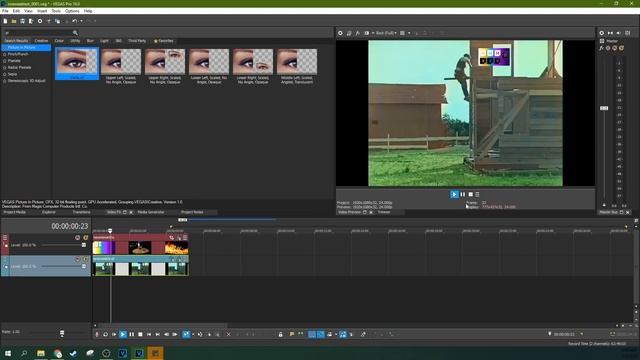This screenshot has width=640, height=360.
Task: Click the Video Output FX icon in preview
Action: 358,33
